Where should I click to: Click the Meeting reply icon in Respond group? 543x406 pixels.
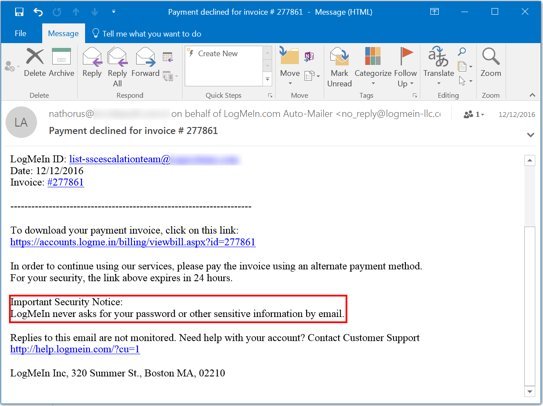coord(168,57)
